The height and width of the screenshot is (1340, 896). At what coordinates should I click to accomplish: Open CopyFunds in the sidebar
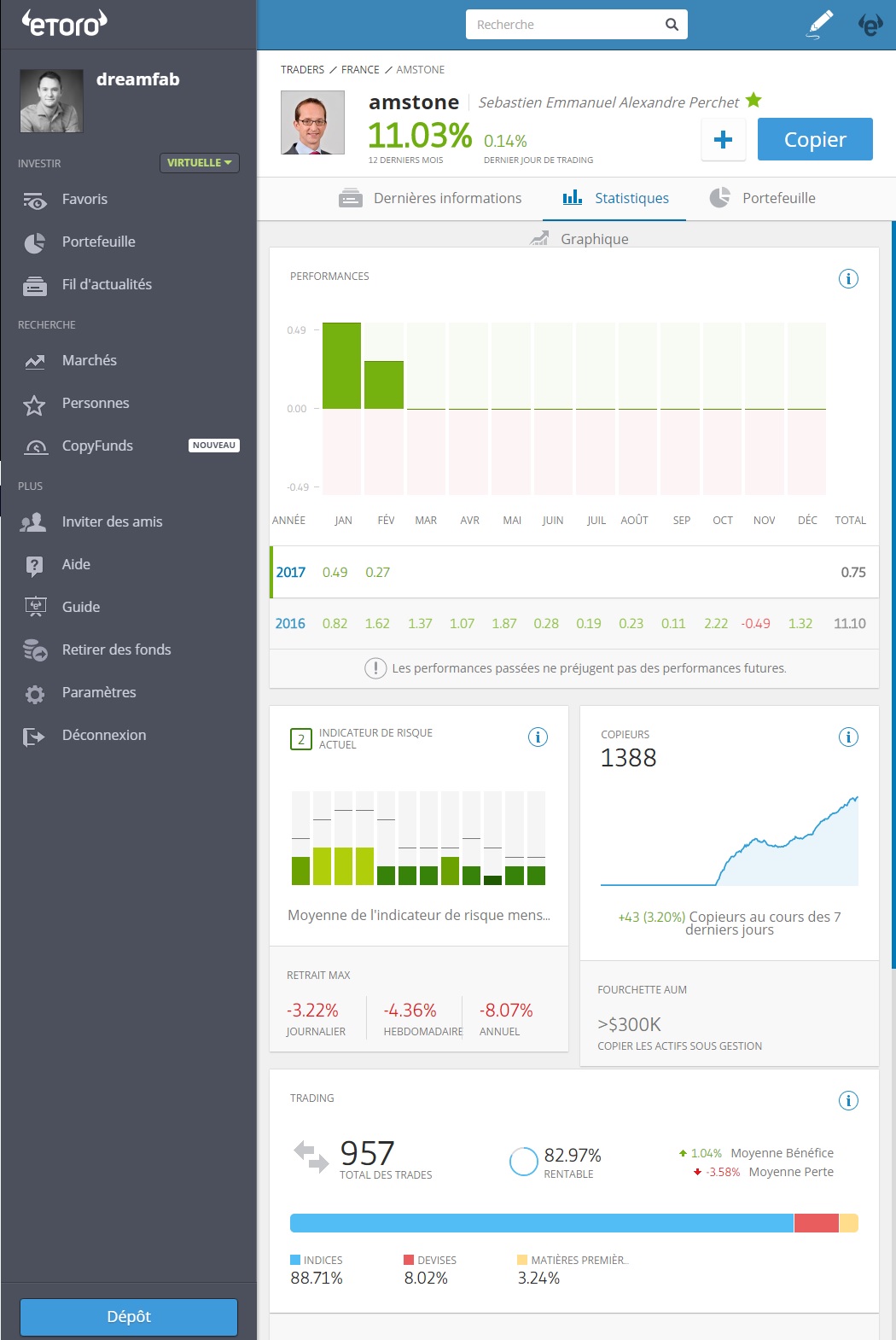(97, 446)
